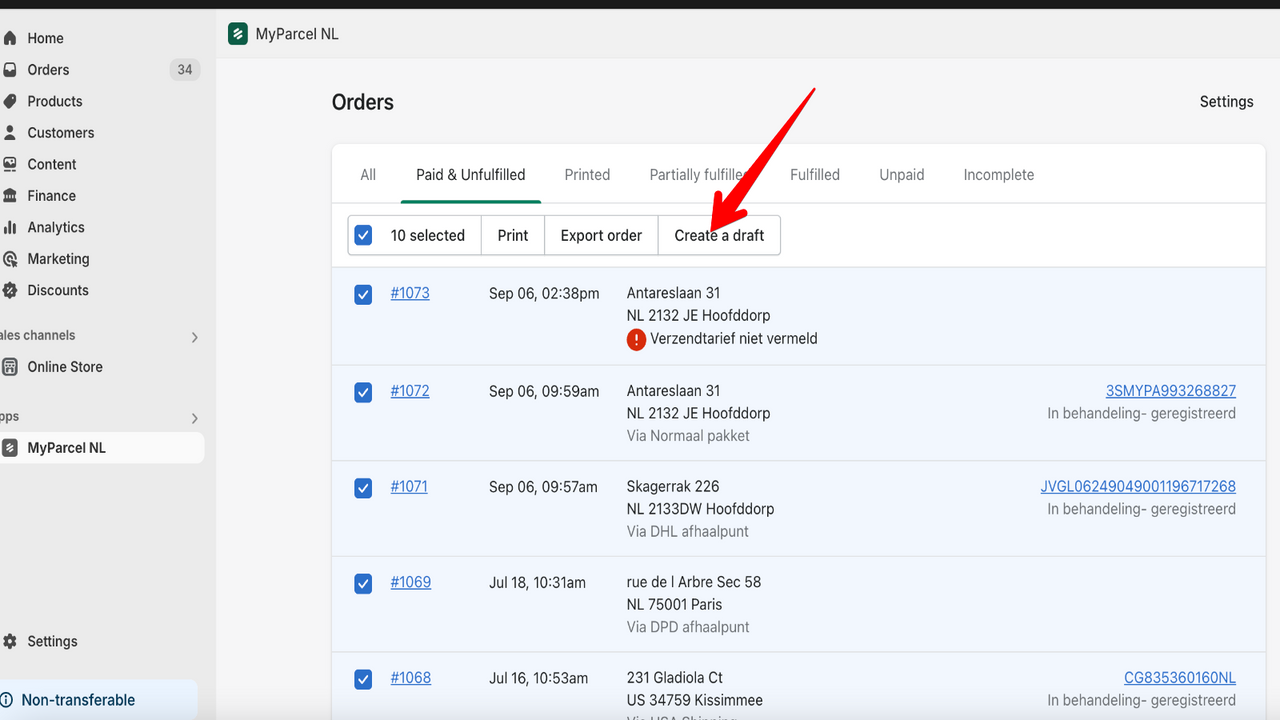Uncheck order #1069 checkbox

[x=363, y=583]
